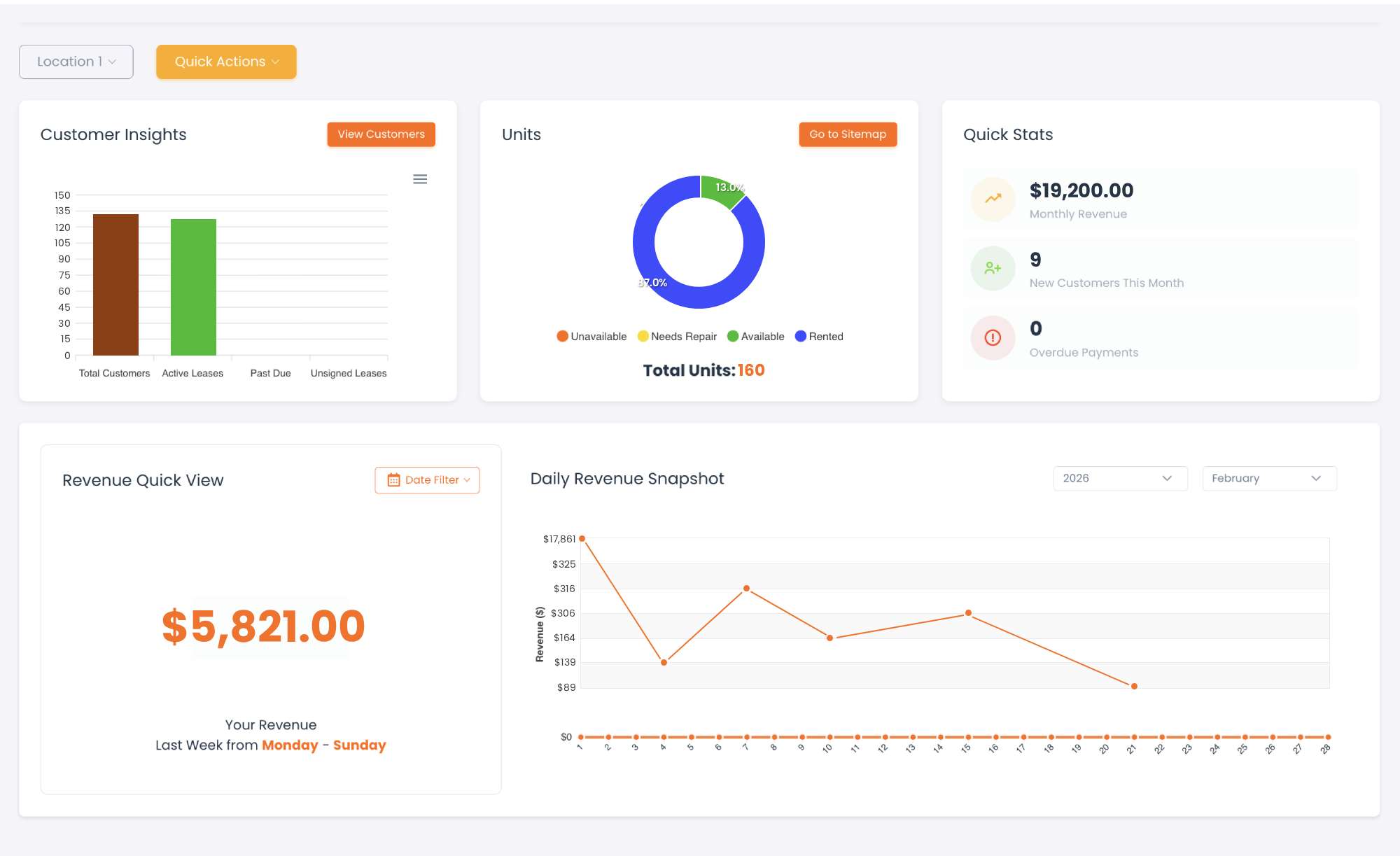
Task: Click the Go to Sitemap button
Action: pos(848,134)
